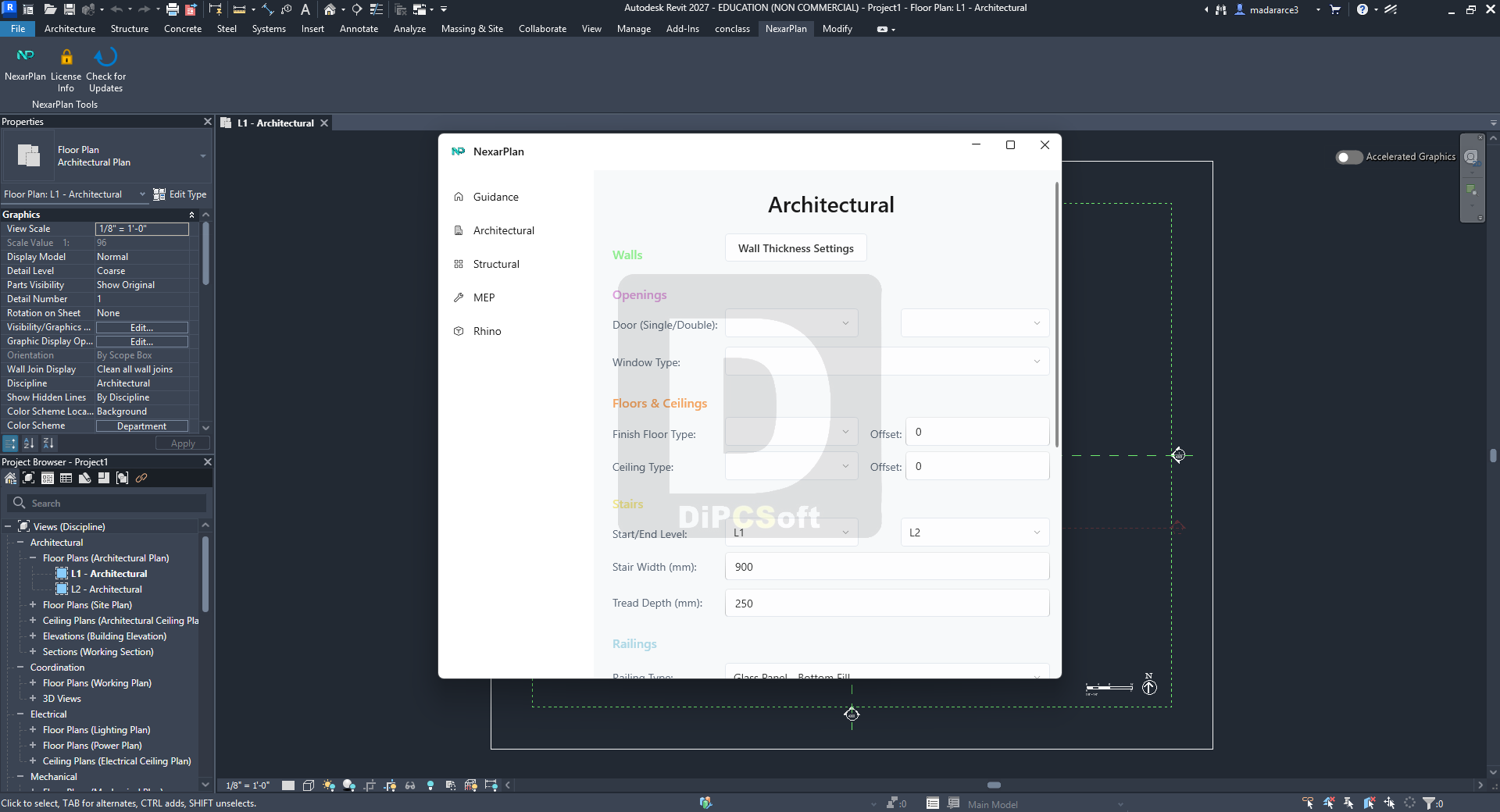
Task: Switch to the Architecture ribbon tab
Action: pyautogui.click(x=70, y=29)
